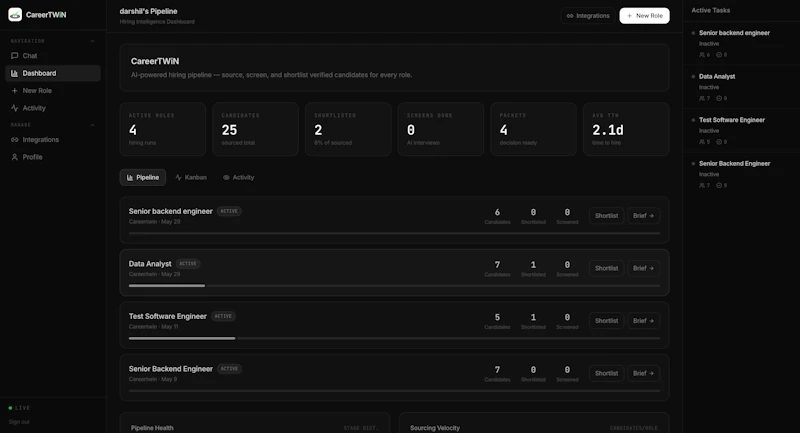800x433 pixels.
Task: Click the Senior backend engineer May 29 progress bar
Action: [x=394, y=233]
